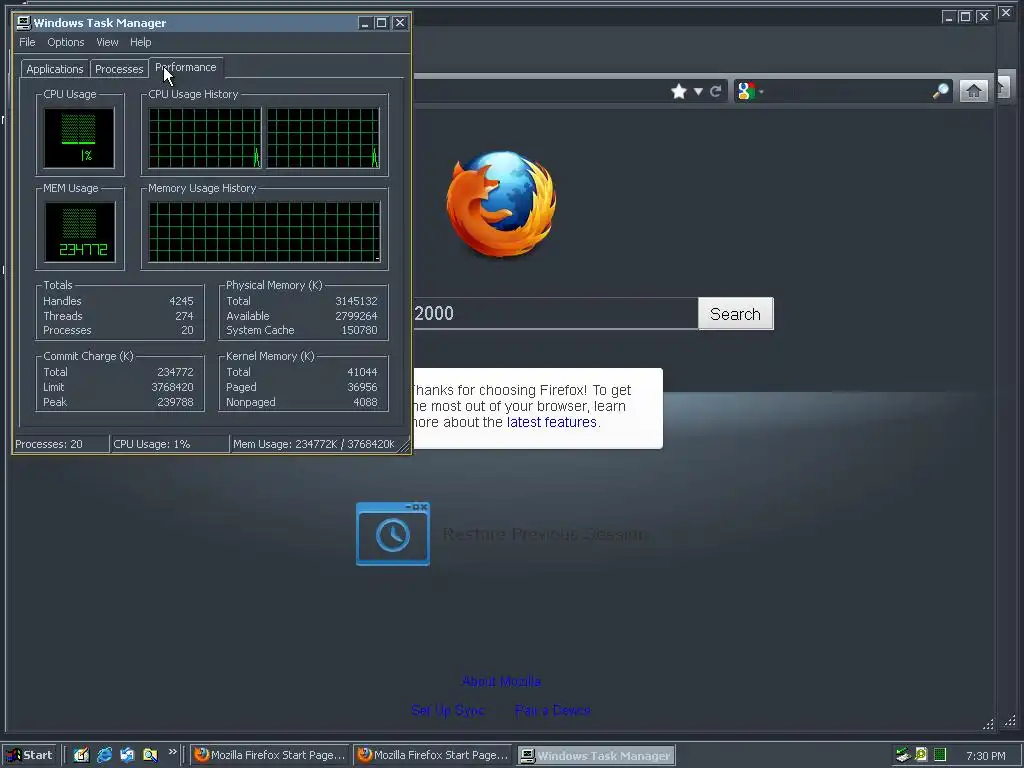Viewport: 1024px width, 768px height.
Task: Click the Firefox start page search field
Action: (x=555, y=313)
